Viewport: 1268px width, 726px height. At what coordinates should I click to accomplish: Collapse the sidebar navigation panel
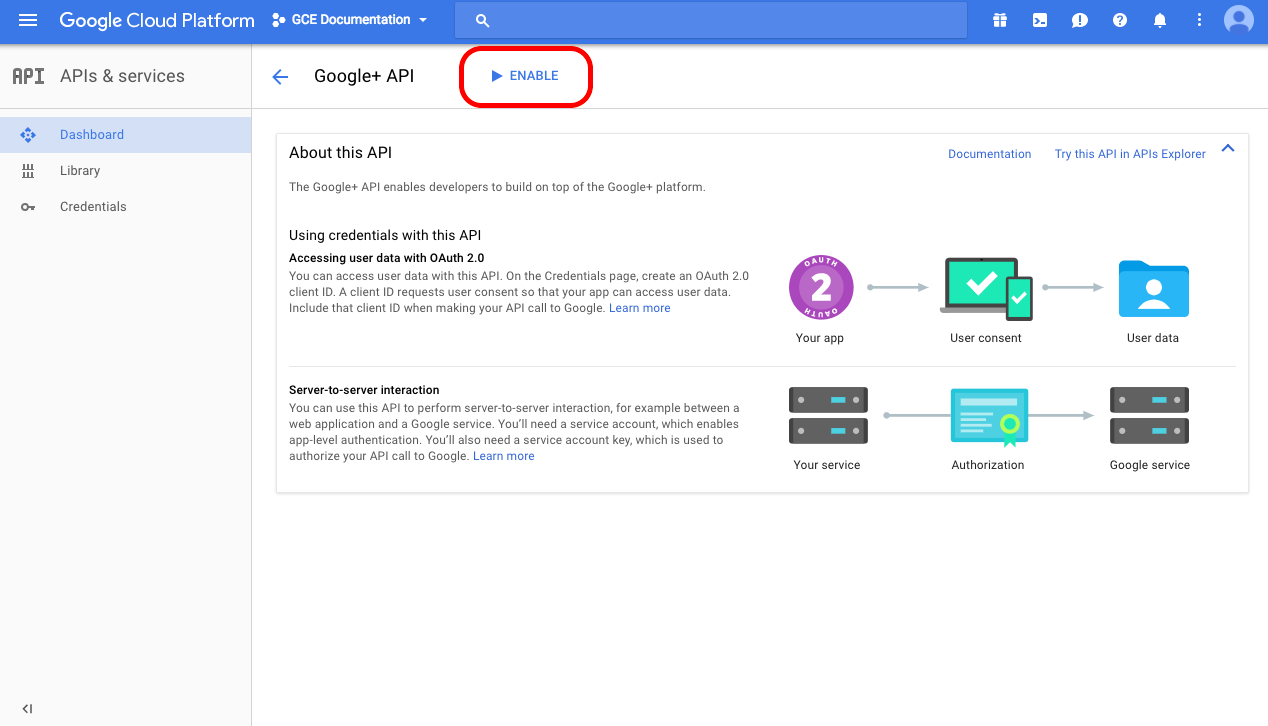pyautogui.click(x=28, y=709)
